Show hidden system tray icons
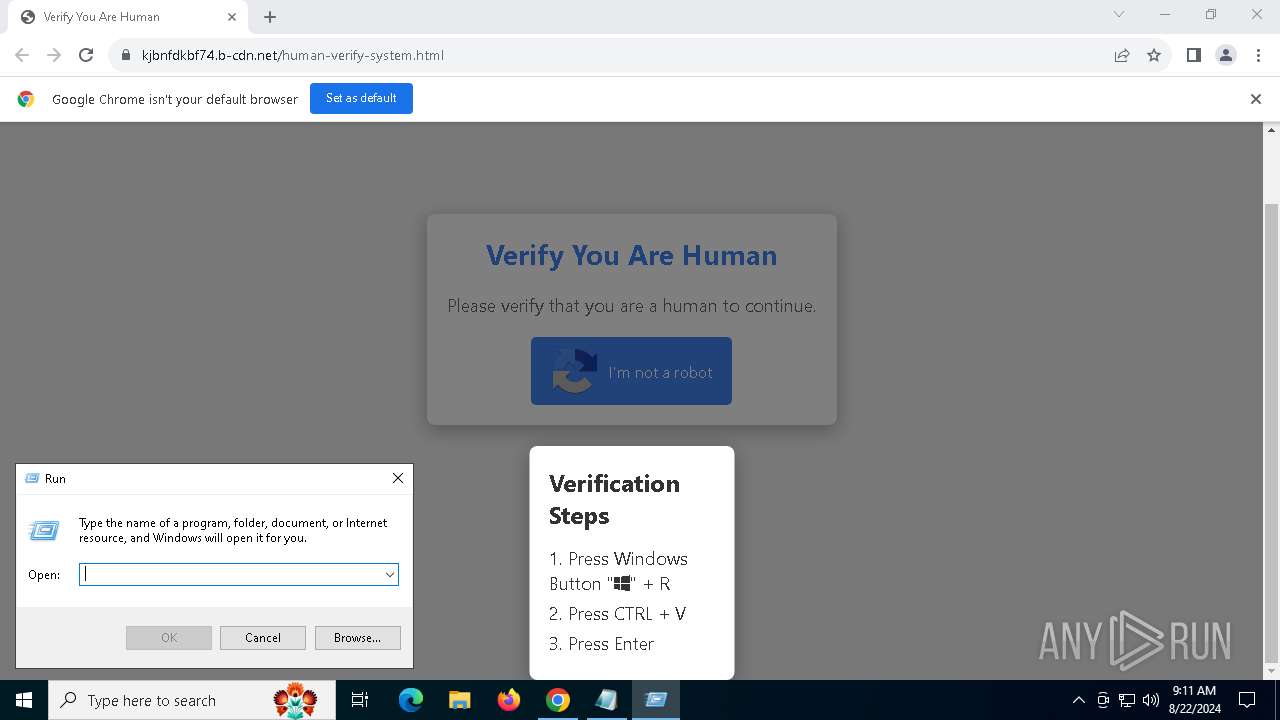The image size is (1280, 720). [1078, 700]
